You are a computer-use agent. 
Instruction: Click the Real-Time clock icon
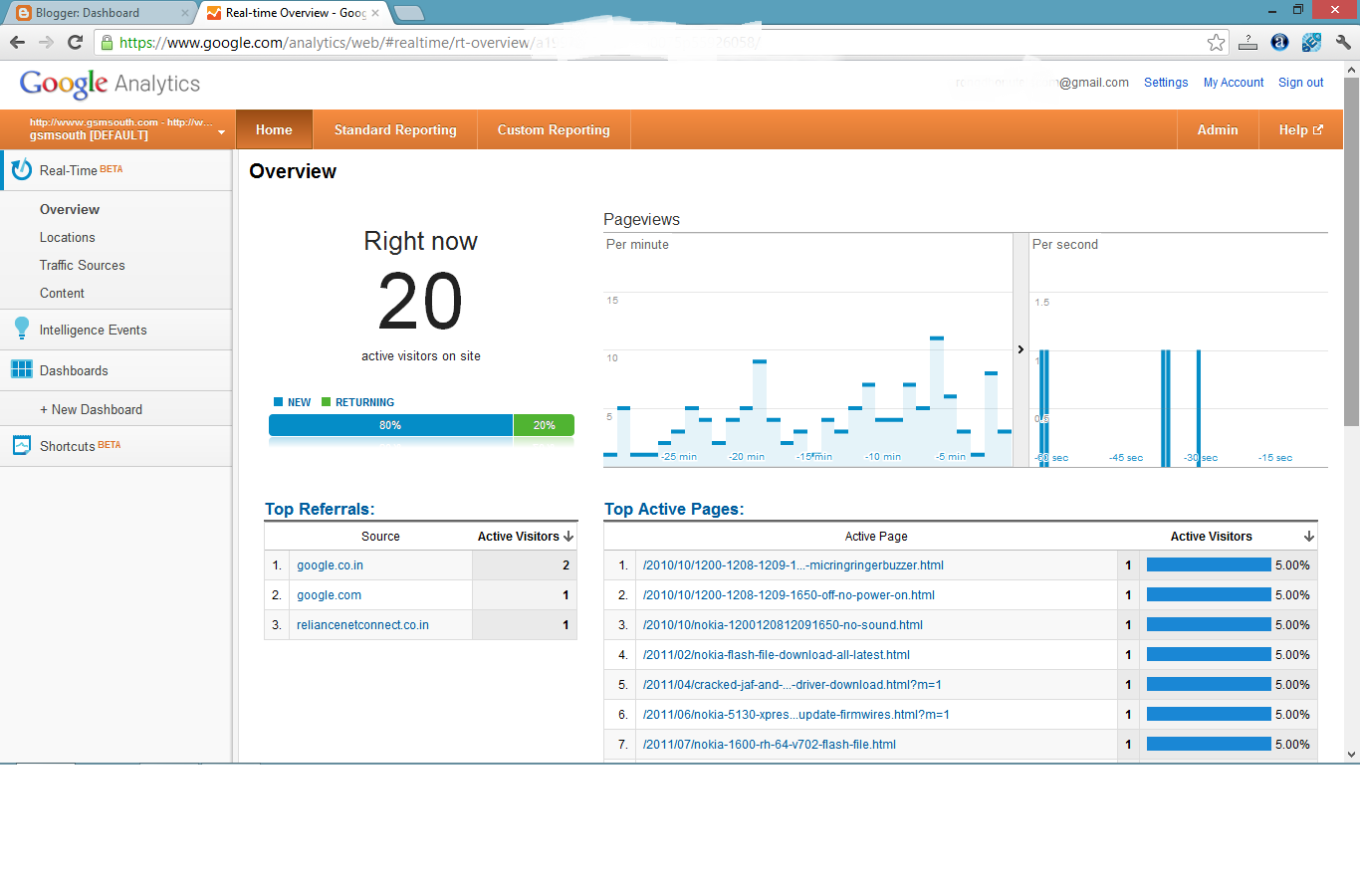pyautogui.click(x=21, y=170)
